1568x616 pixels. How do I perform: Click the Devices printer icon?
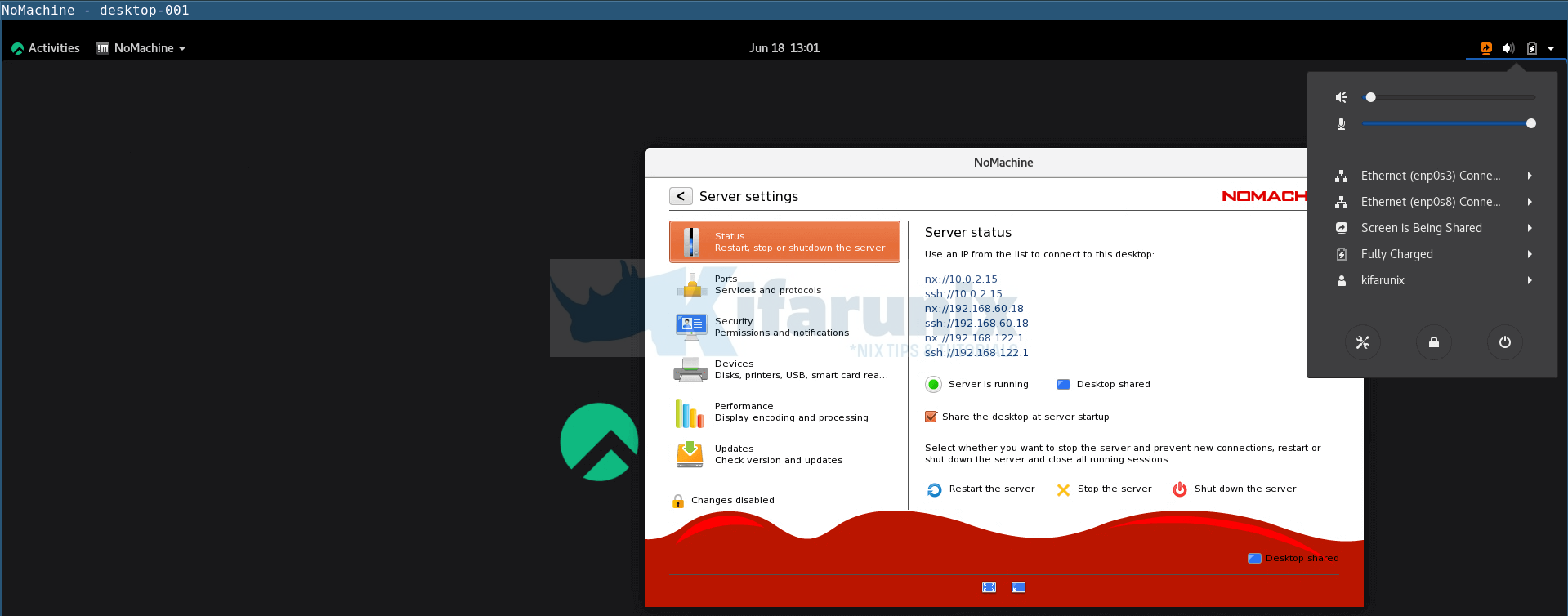point(690,370)
